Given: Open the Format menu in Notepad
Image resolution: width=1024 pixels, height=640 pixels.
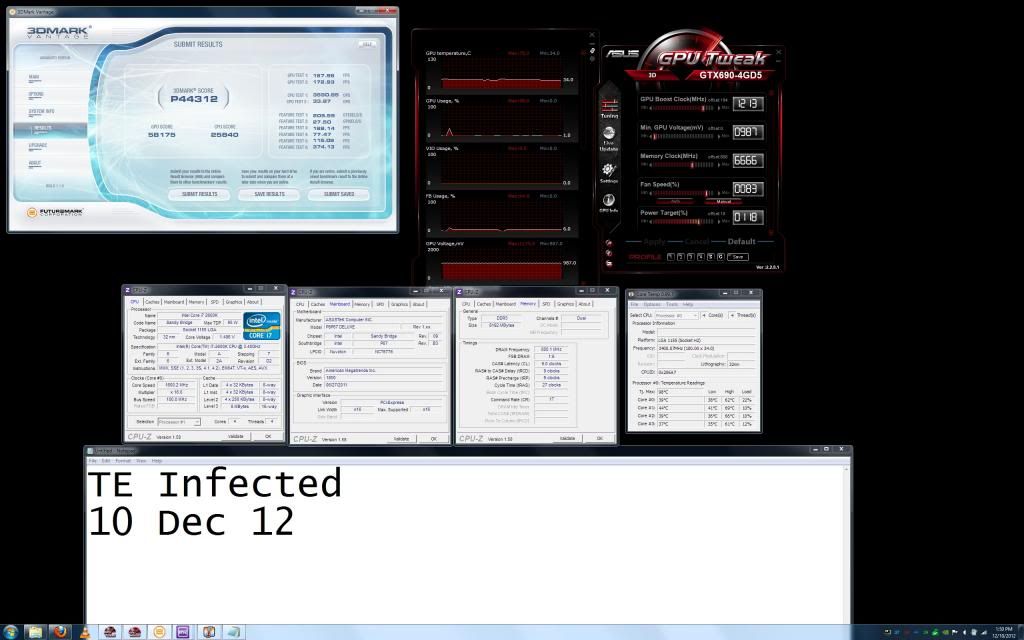Looking at the screenshot, I should click(x=123, y=460).
